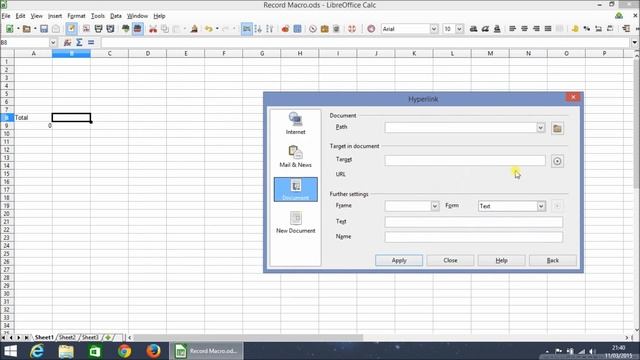Run the Spelling check icon
The width and height of the screenshot is (640, 360).
point(126,29)
